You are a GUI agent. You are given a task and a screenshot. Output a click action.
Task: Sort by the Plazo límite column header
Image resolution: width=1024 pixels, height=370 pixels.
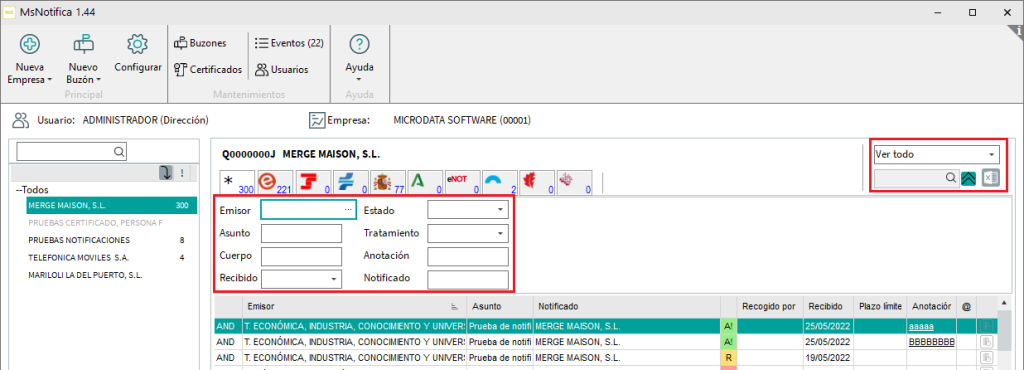880,306
